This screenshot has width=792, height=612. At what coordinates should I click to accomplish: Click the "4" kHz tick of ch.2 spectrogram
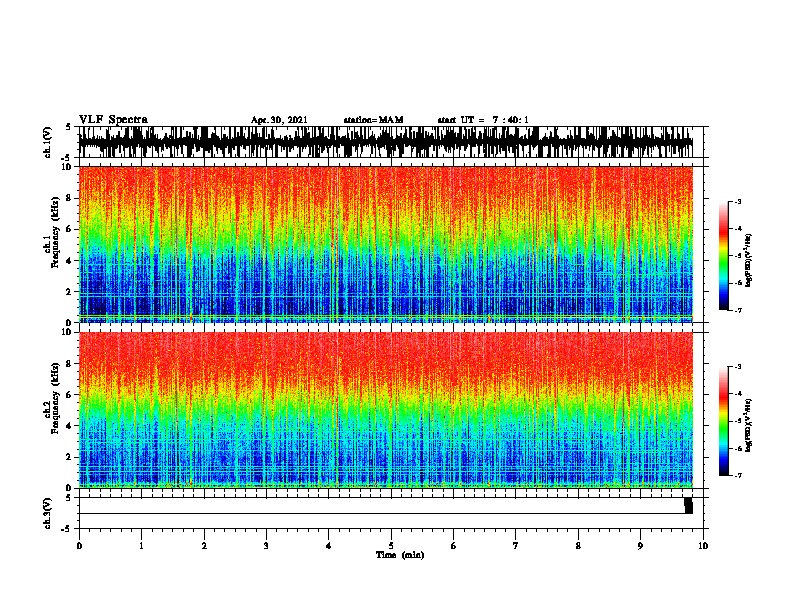69,426
